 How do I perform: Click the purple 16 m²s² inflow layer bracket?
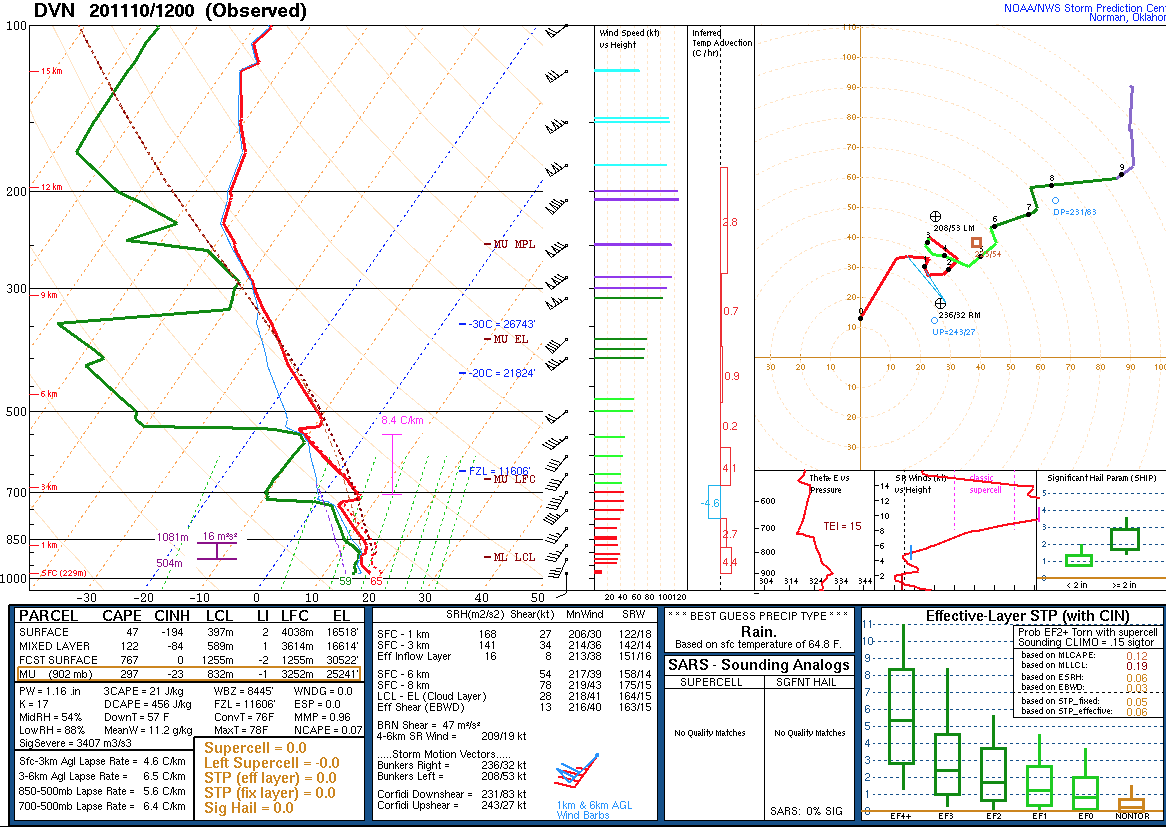point(216,551)
